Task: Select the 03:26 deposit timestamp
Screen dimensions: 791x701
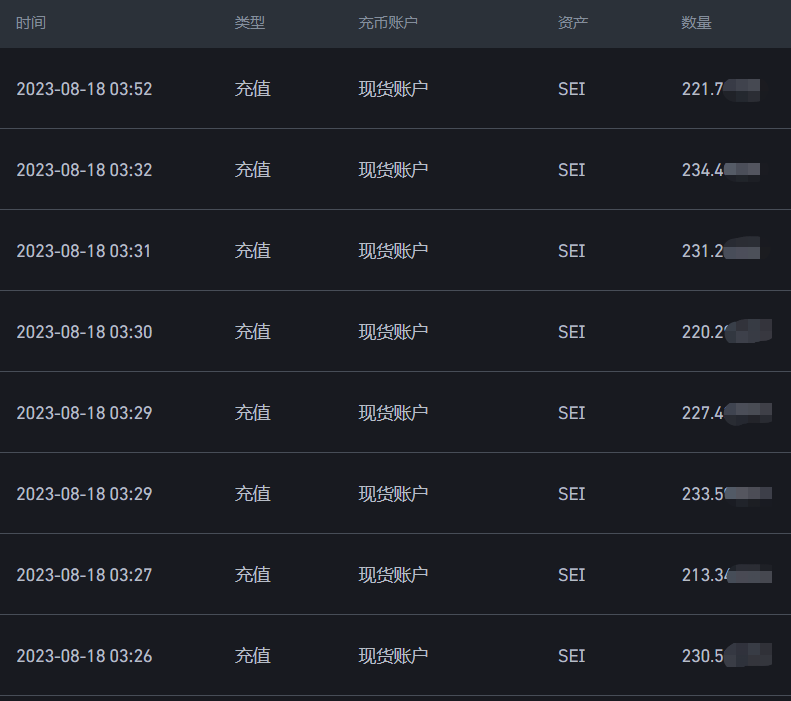Action: (84, 656)
